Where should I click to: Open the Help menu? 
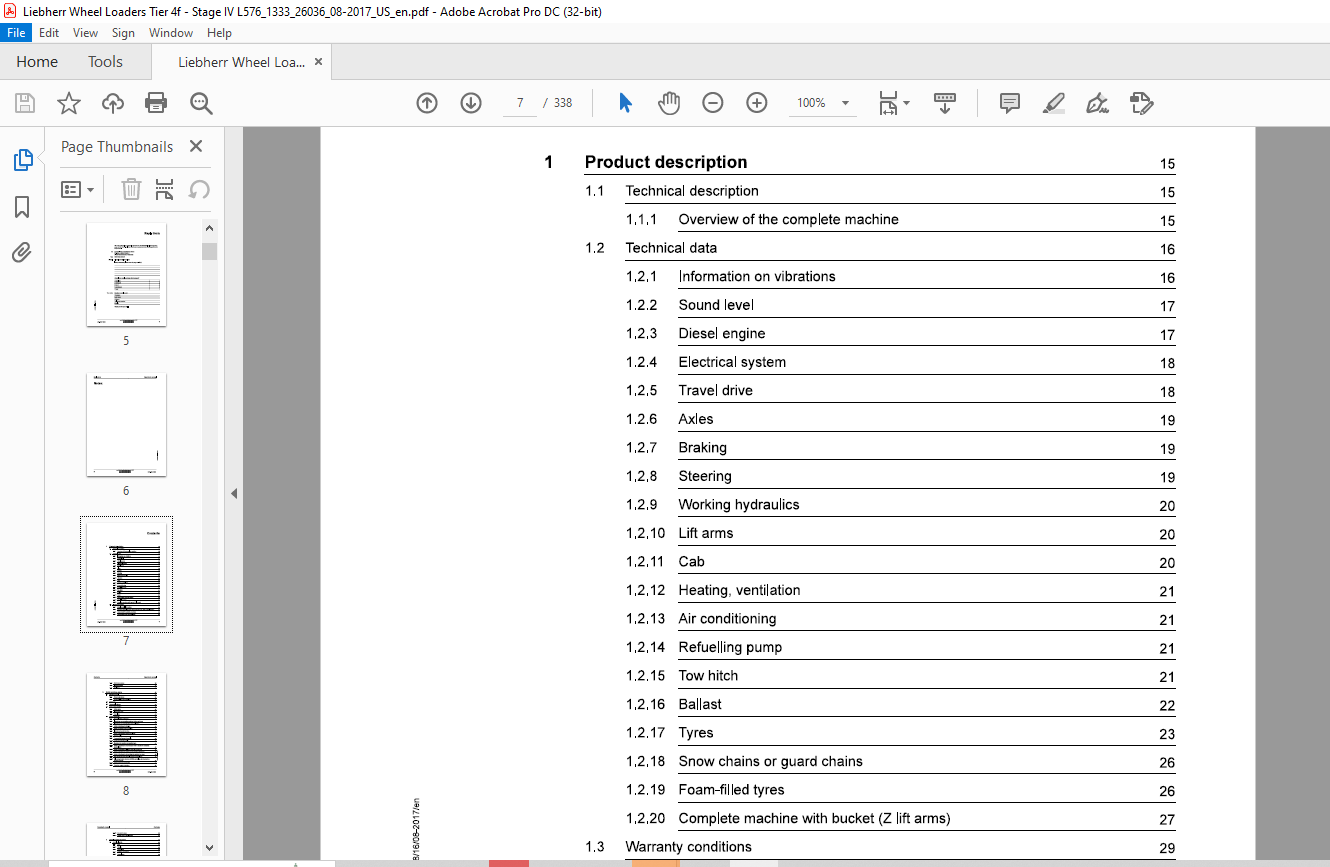pyautogui.click(x=219, y=33)
